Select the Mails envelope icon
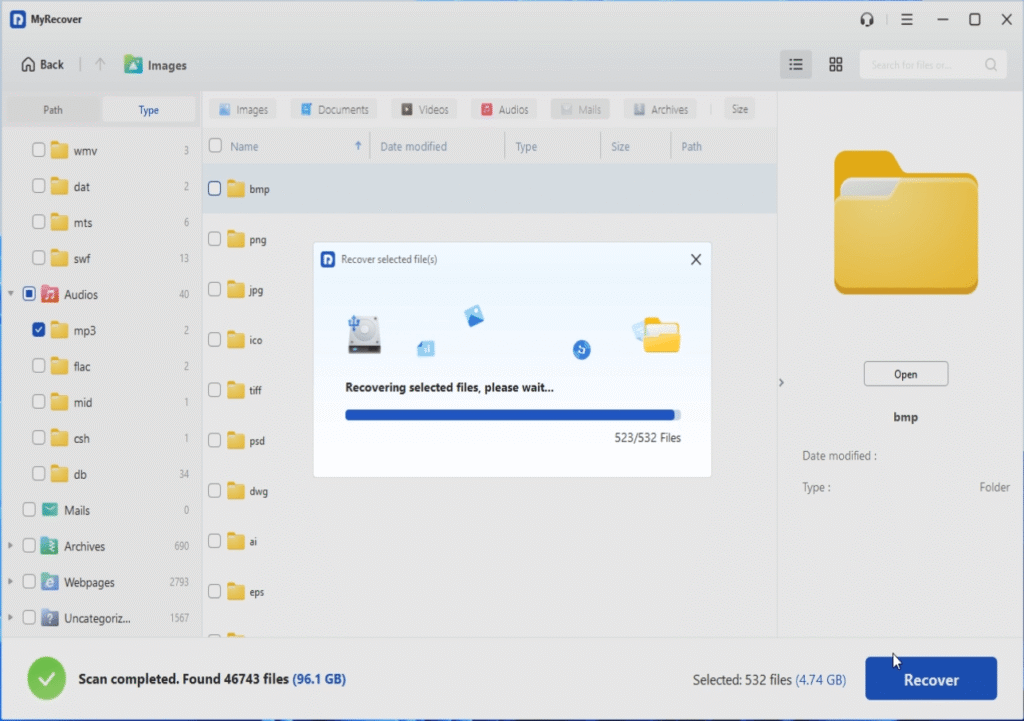The image size is (1024, 721). pos(50,509)
